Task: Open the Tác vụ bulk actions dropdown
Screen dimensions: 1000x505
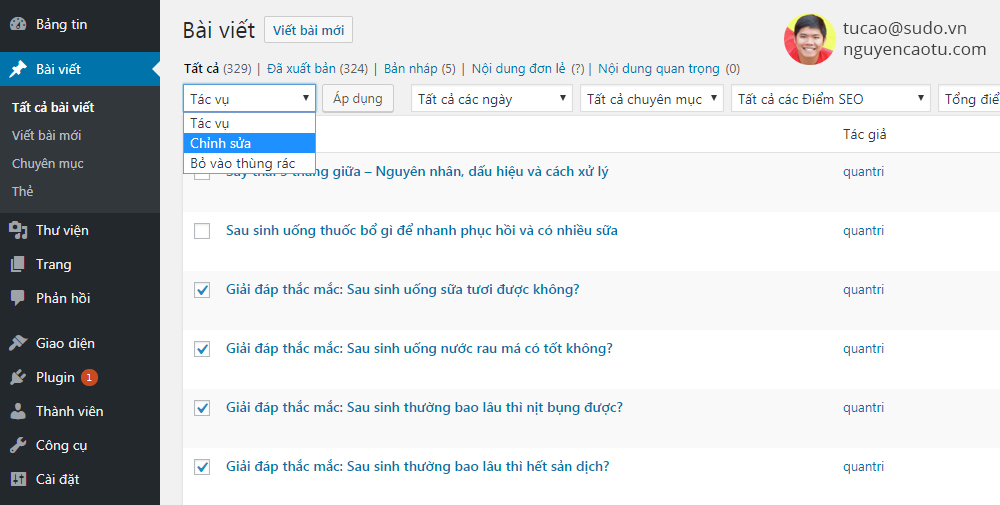Action: (x=249, y=99)
